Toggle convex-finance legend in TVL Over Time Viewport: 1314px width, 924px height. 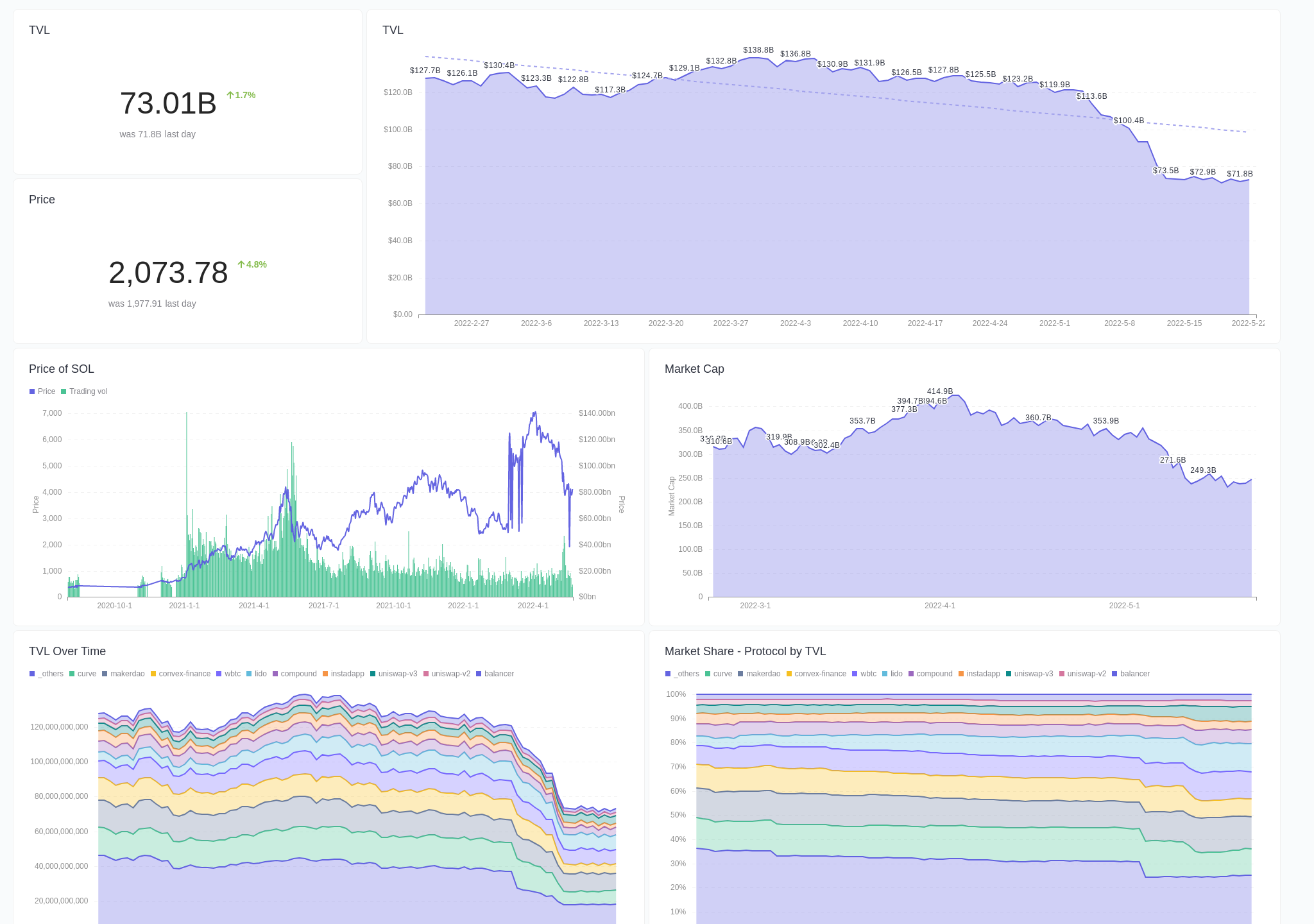pyautogui.click(x=180, y=674)
